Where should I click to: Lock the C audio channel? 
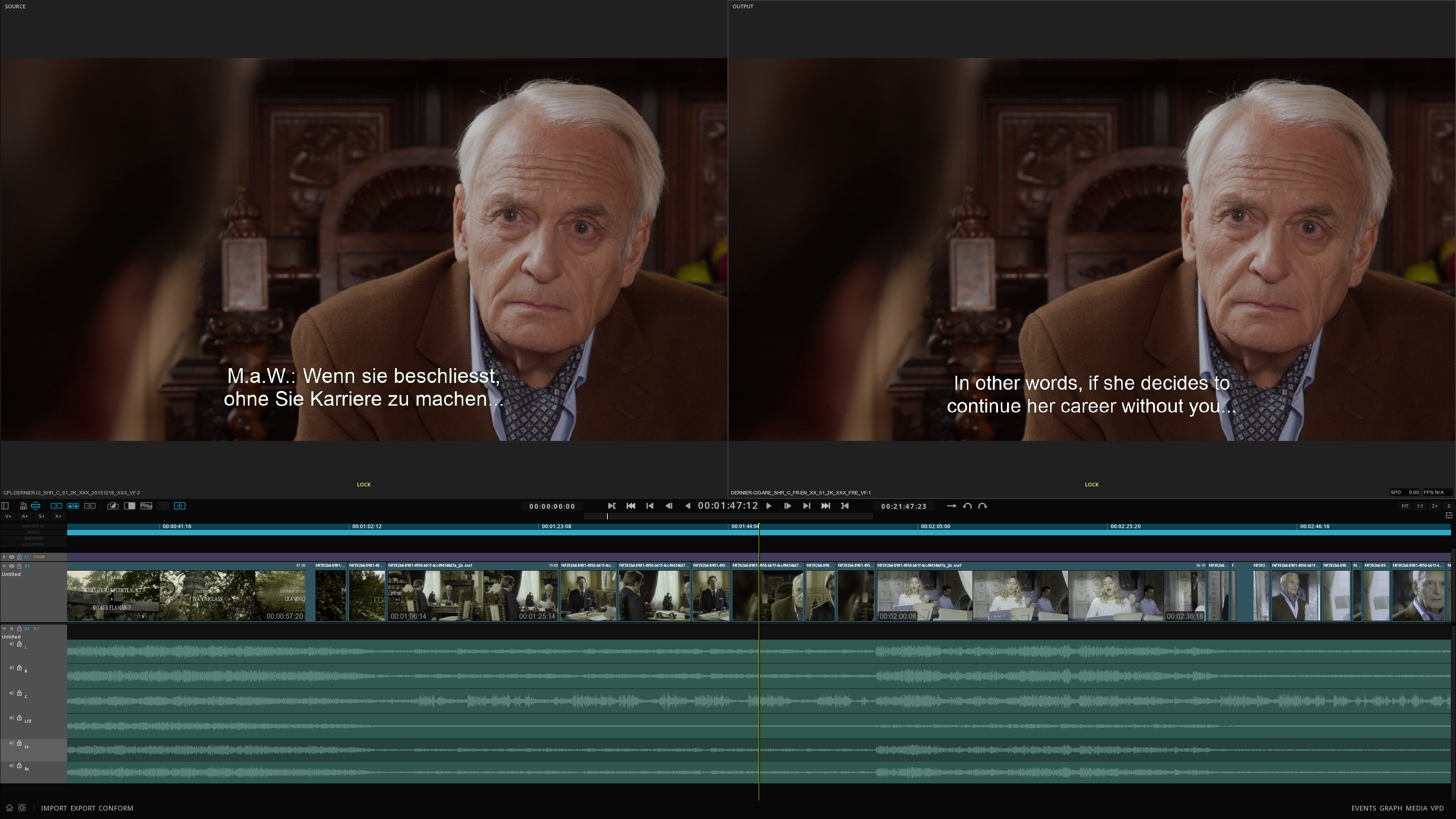[x=19, y=693]
